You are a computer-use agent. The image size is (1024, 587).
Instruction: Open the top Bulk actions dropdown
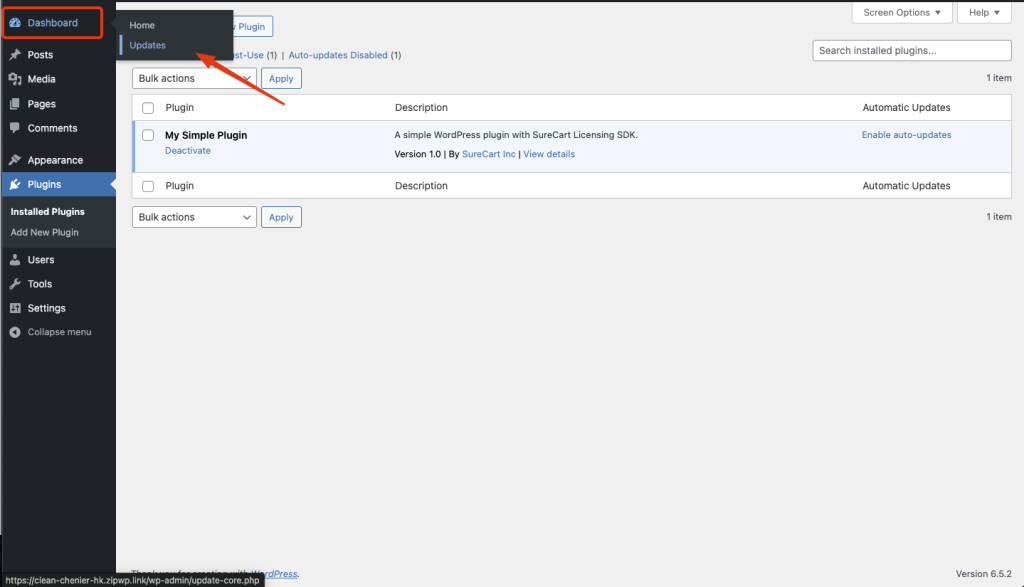tap(194, 78)
